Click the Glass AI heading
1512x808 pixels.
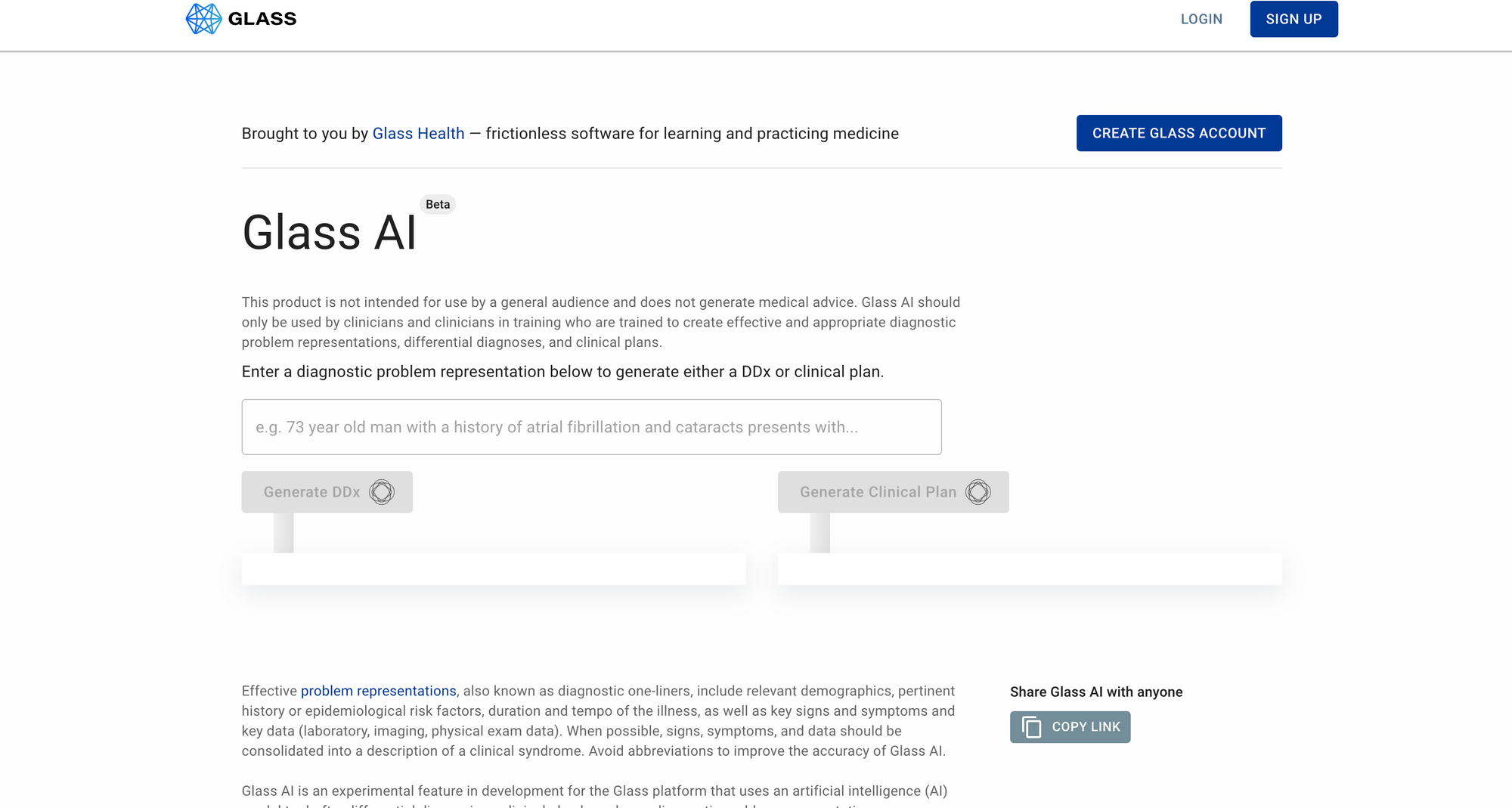(x=329, y=232)
